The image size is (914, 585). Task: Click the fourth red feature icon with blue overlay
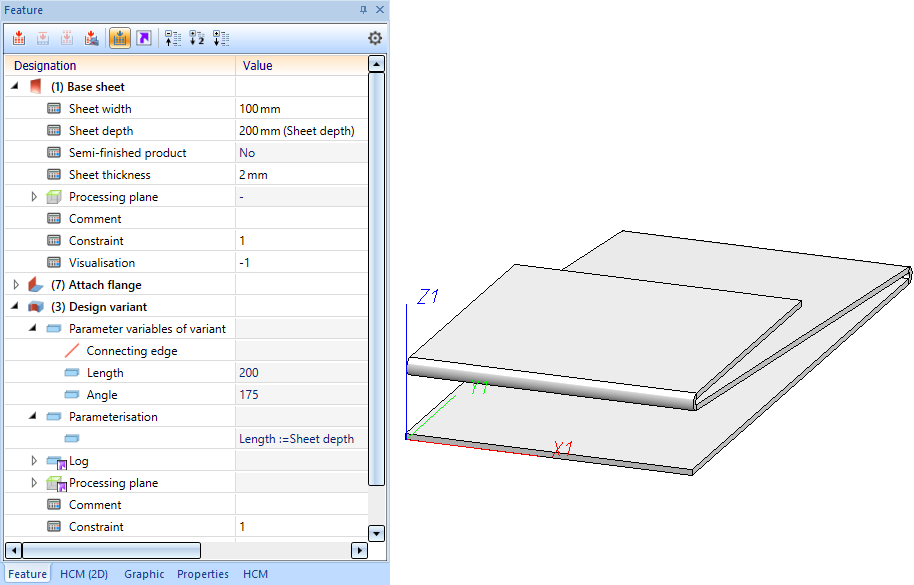coord(91,38)
